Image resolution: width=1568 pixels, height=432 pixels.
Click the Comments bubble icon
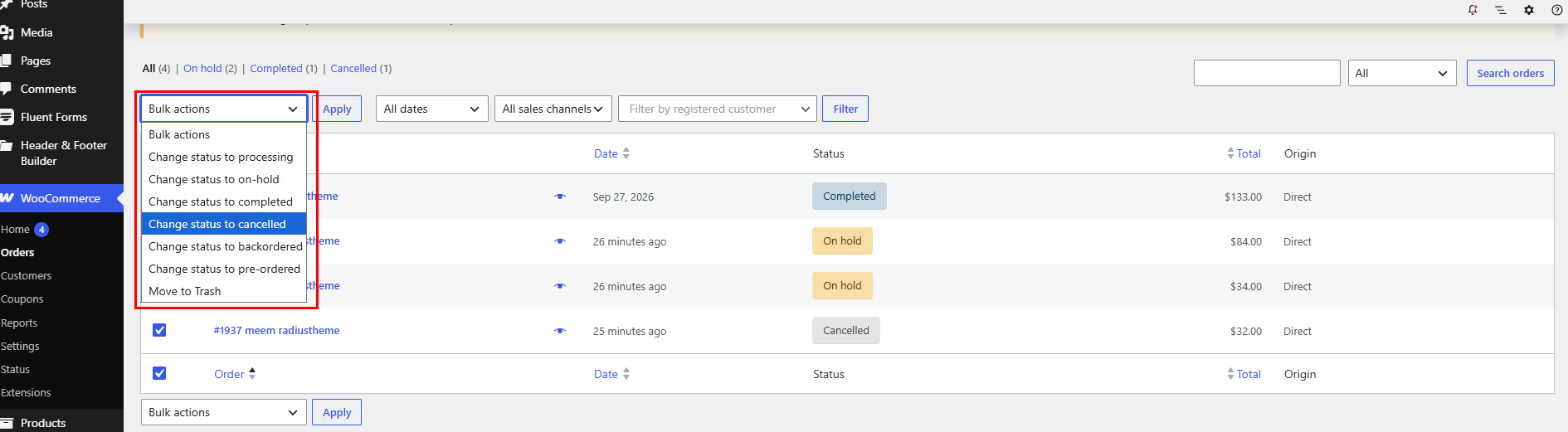pos(7,89)
